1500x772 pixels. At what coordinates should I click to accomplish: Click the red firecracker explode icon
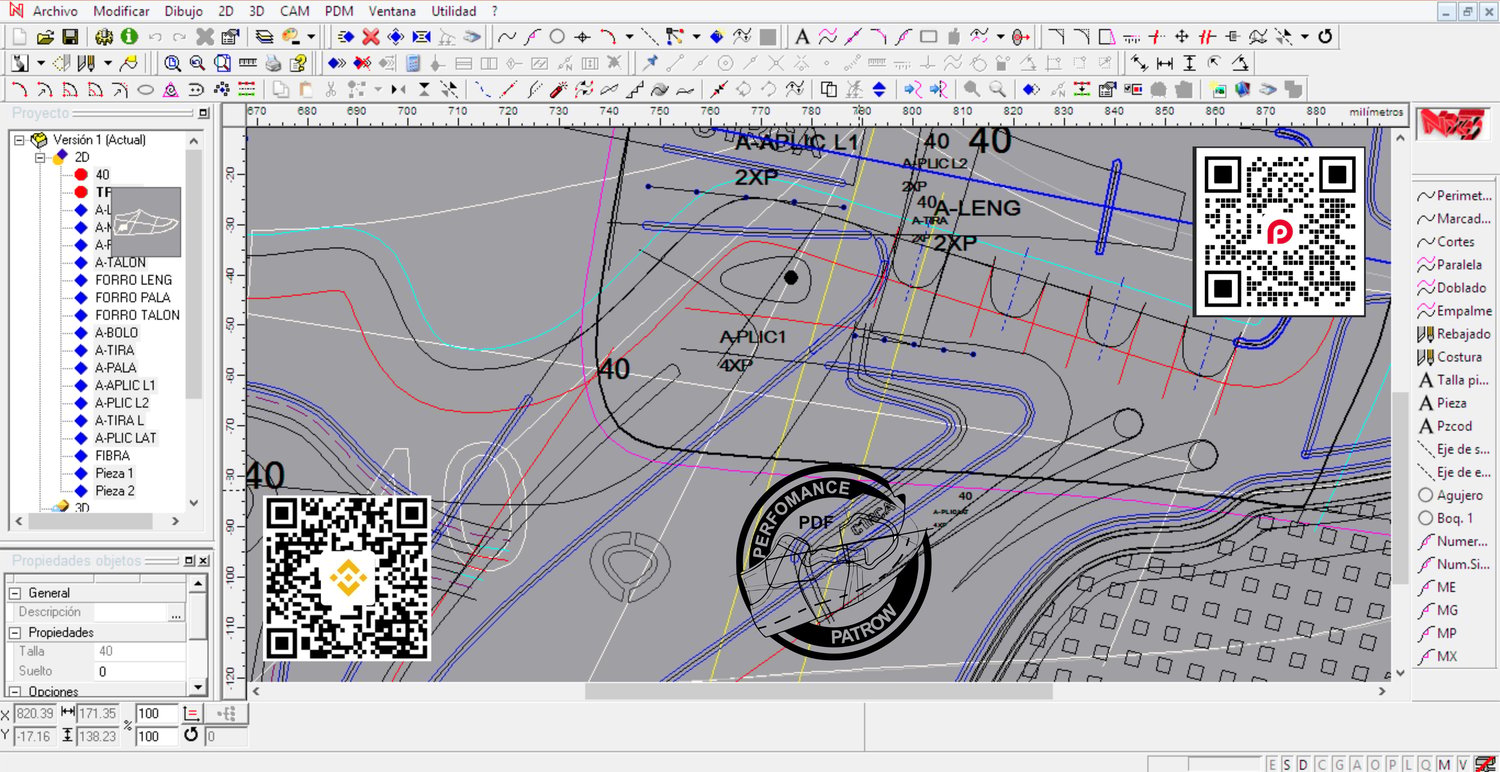pos(560,89)
